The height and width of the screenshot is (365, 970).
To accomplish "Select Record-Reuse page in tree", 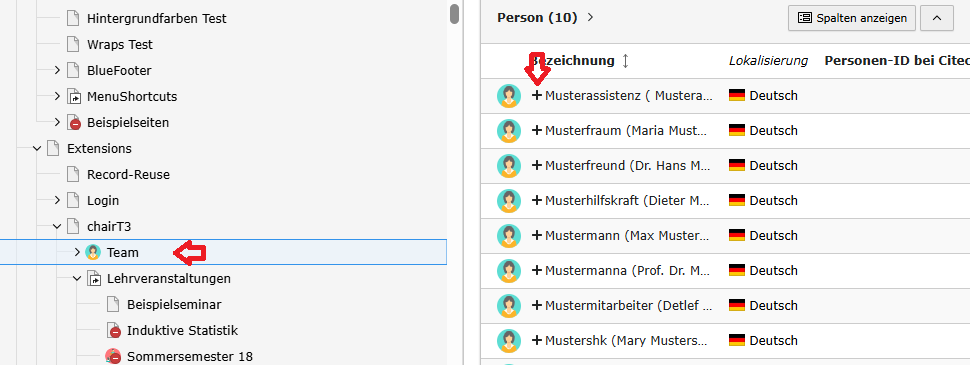I will click(x=128, y=174).
